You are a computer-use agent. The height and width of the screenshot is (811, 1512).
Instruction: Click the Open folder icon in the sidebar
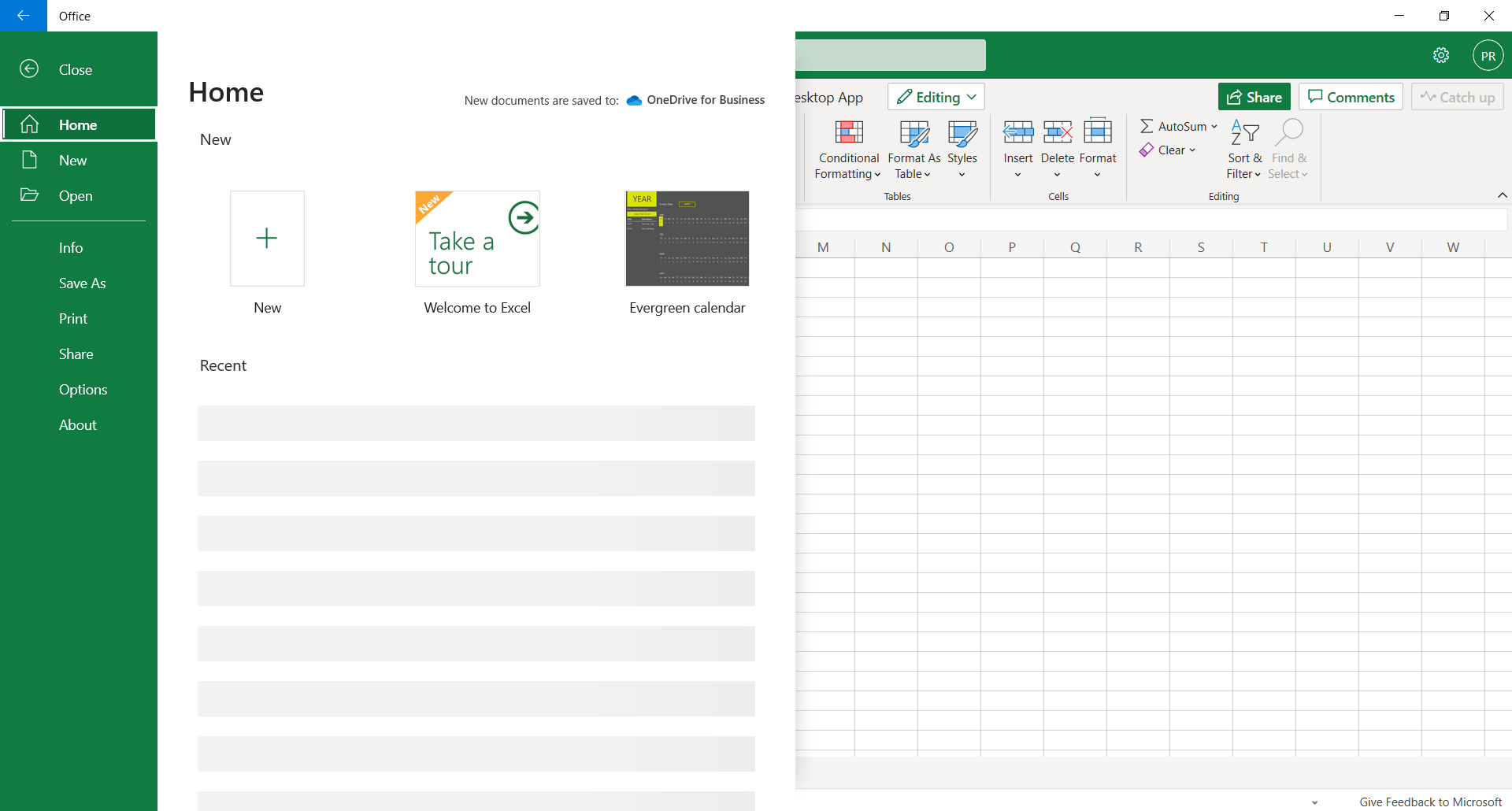(29, 195)
